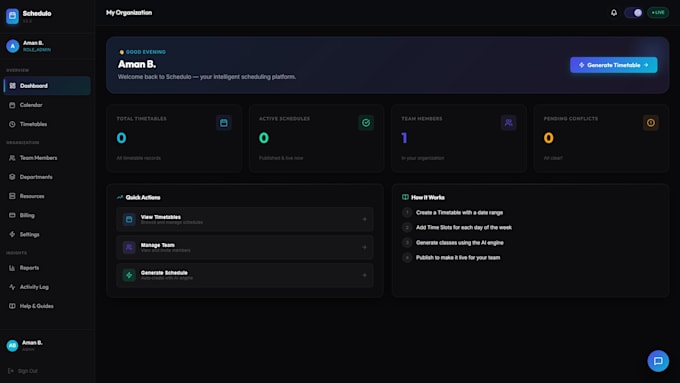Click the Team Members people icon

pyautogui.click(x=508, y=123)
